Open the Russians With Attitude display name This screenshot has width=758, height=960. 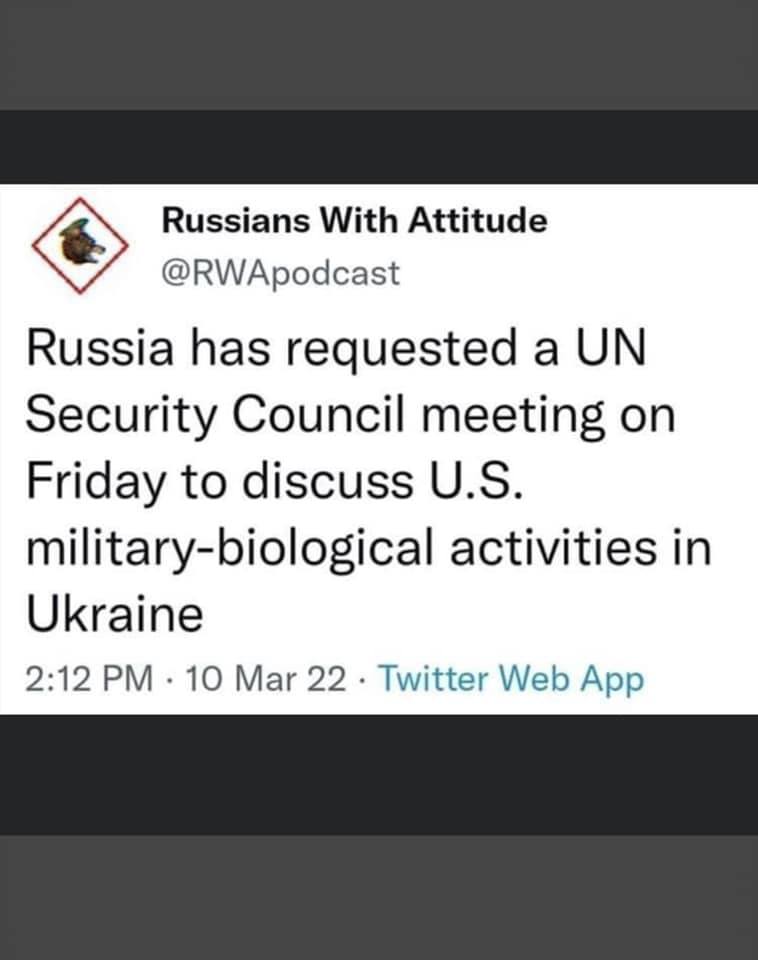[354, 221]
